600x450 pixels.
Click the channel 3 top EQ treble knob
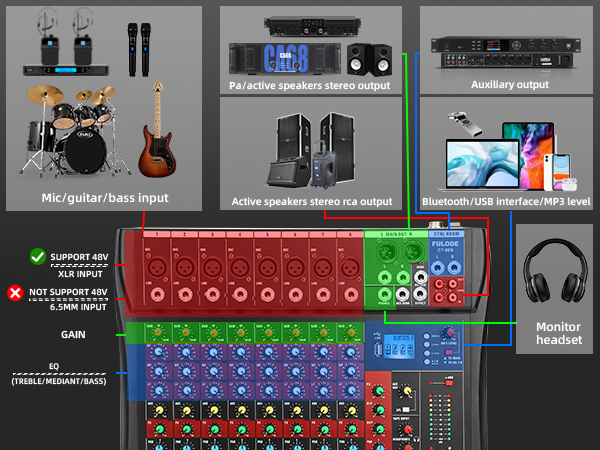214,352
